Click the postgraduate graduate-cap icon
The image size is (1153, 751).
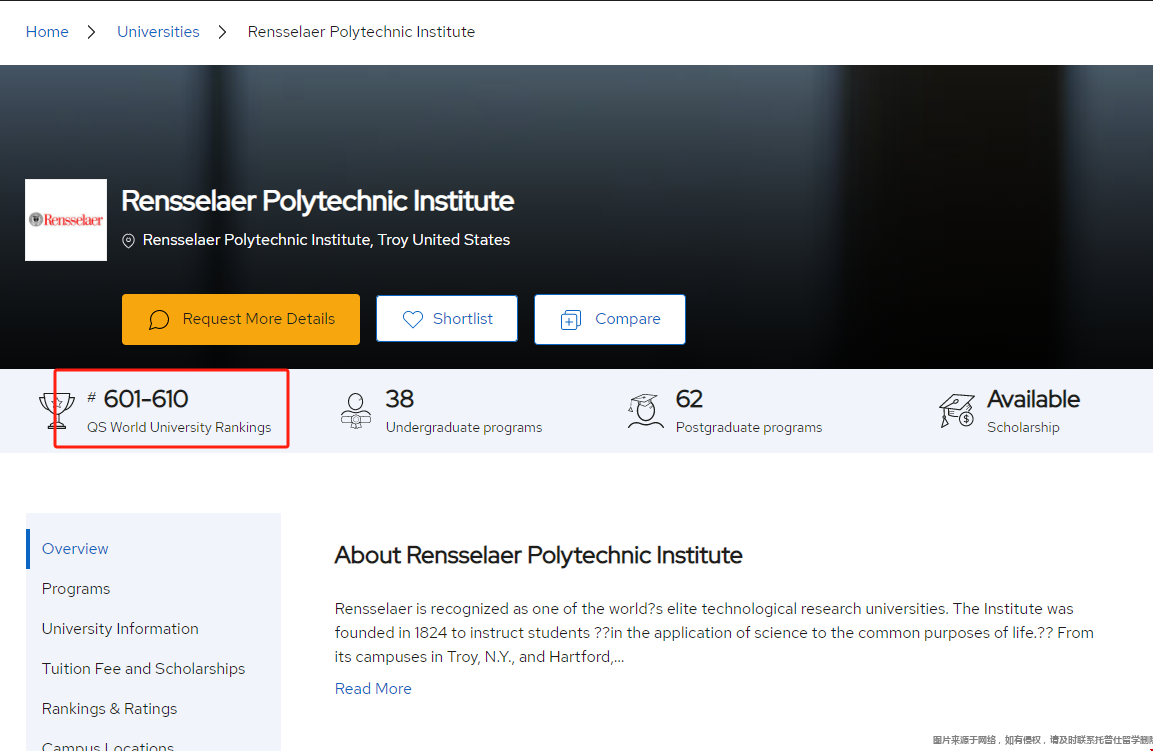coord(646,410)
